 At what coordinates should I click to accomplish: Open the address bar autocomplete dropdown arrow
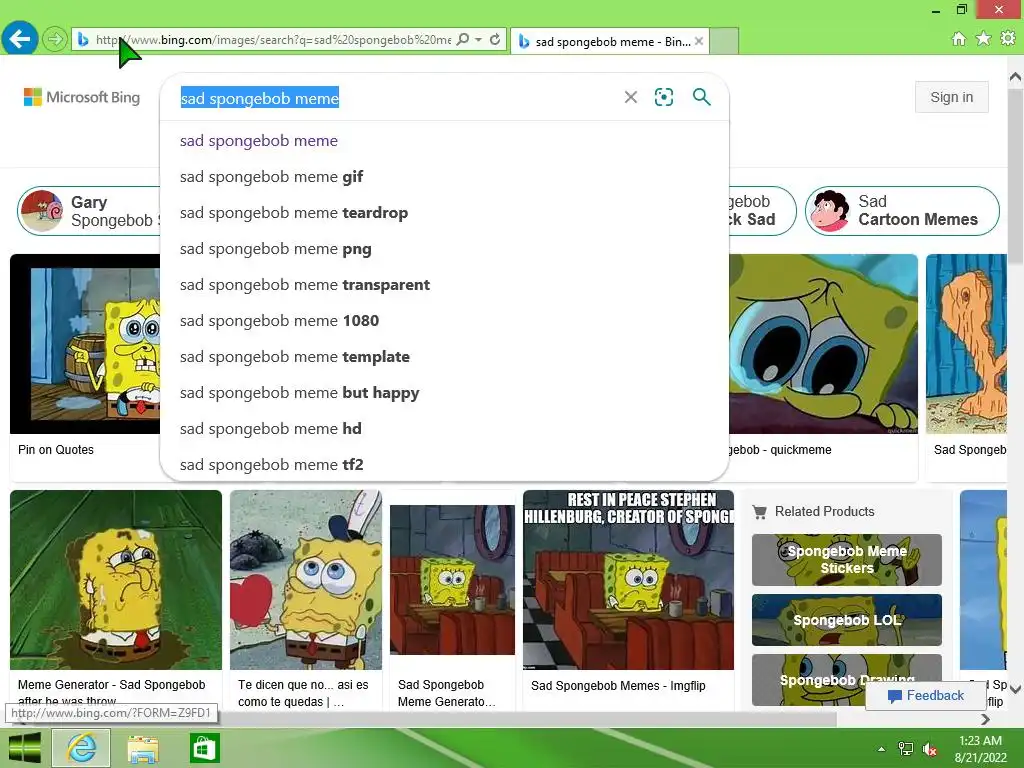[x=479, y=39]
